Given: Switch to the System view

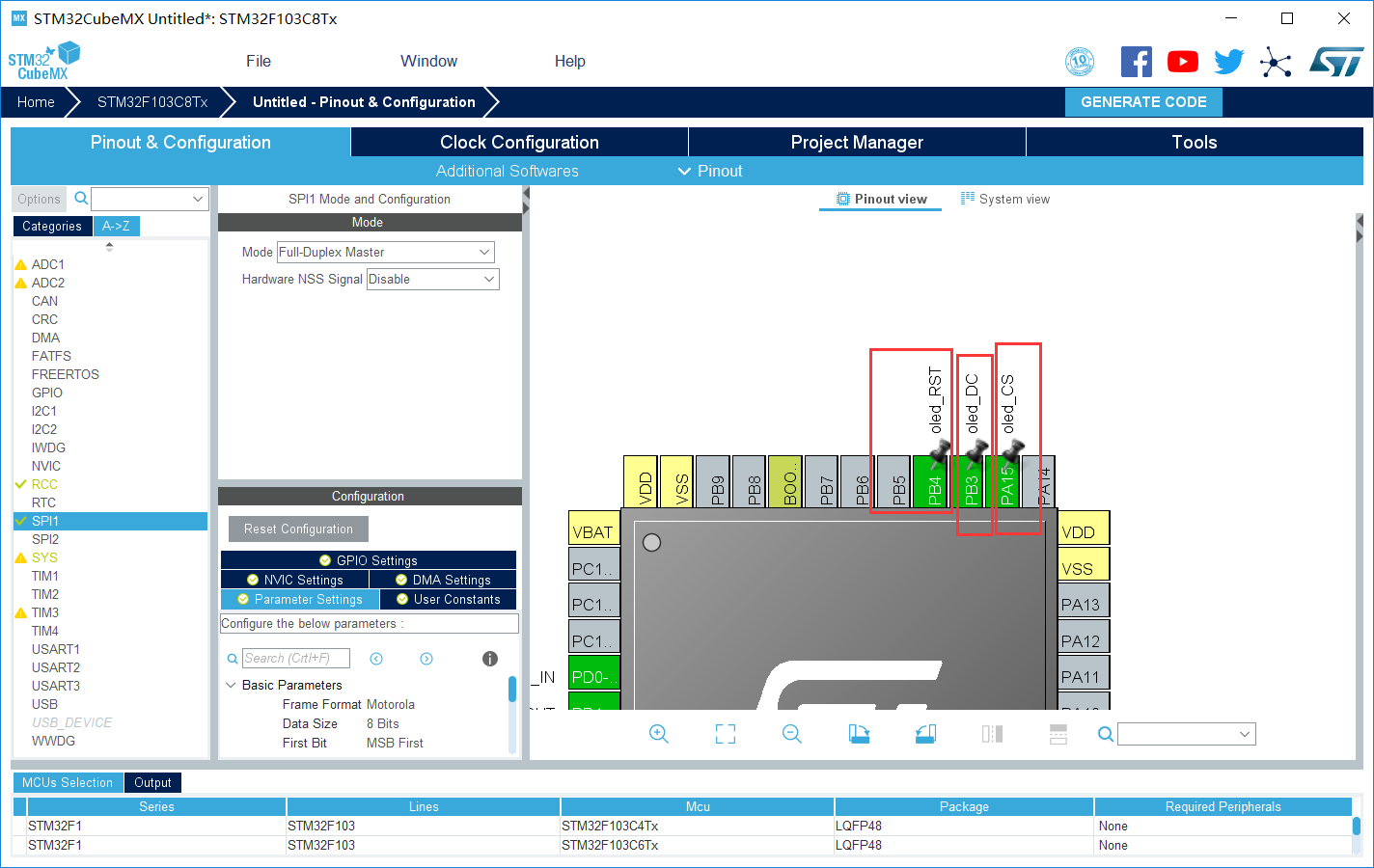Looking at the screenshot, I should [1005, 199].
